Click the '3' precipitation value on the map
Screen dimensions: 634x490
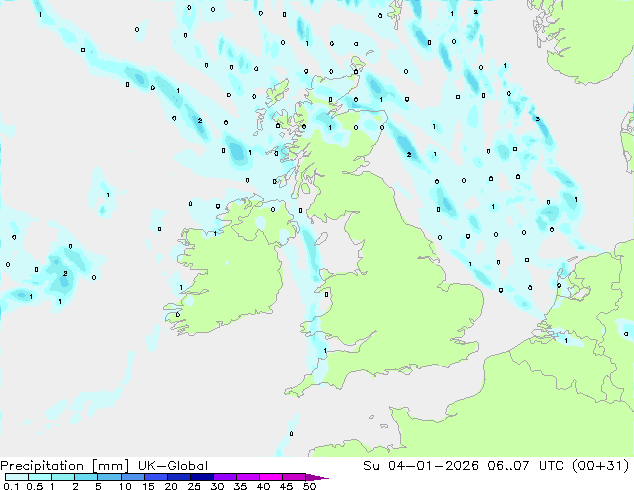point(537,119)
